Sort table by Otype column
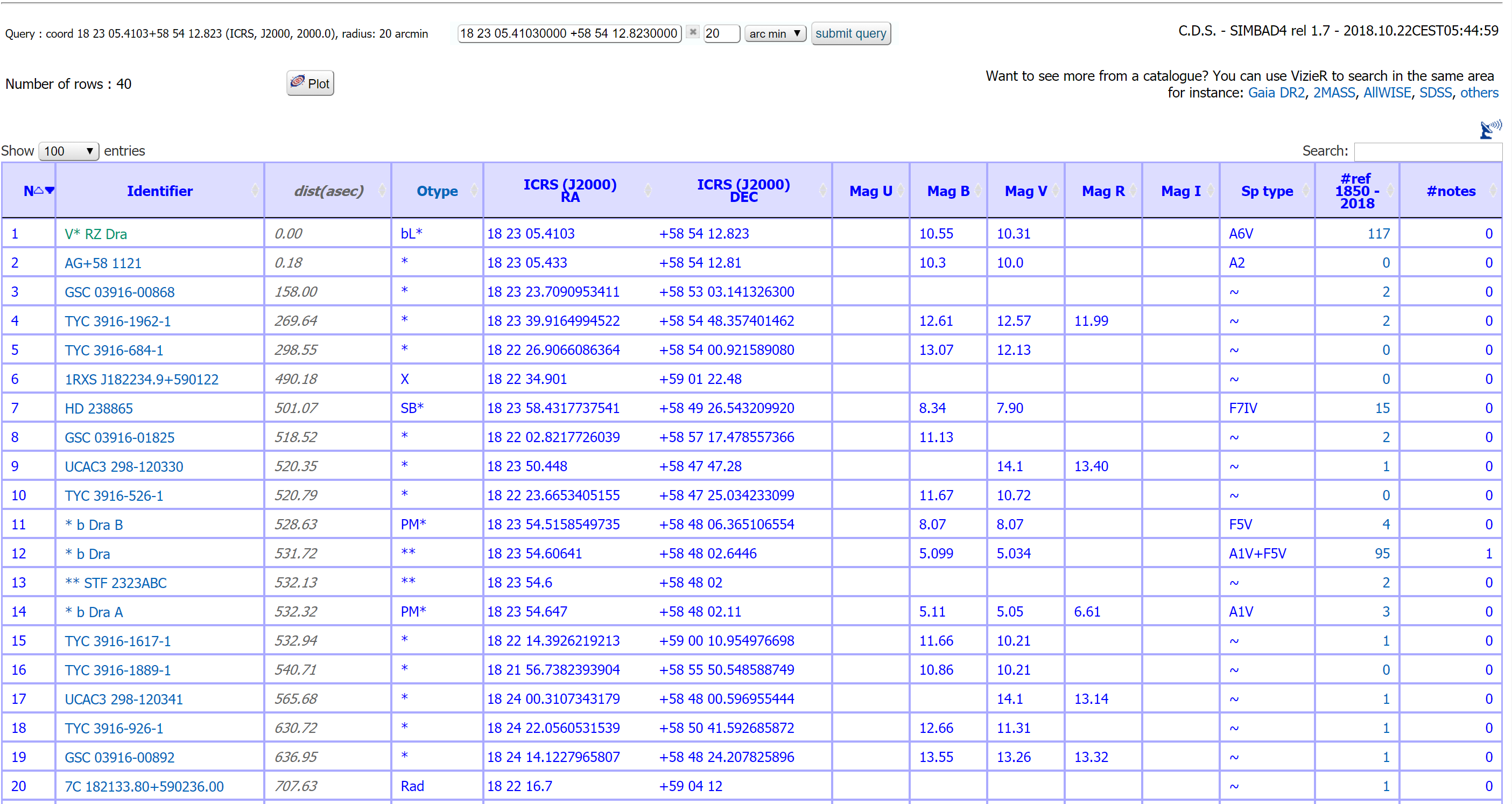This screenshot has width=1512, height=804. coord(437,191)
